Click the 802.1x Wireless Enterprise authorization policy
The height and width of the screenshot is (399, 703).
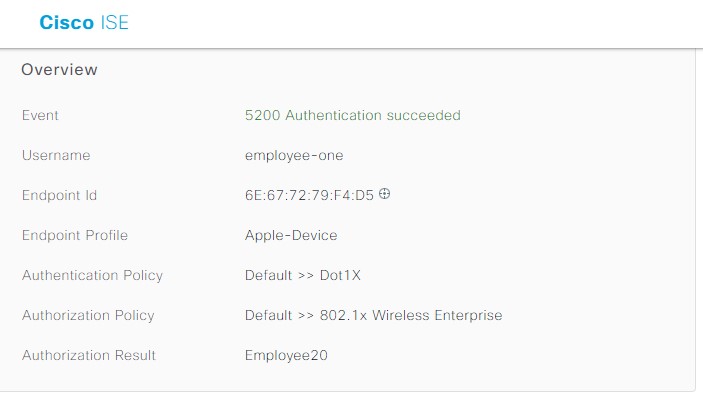click(411, 315)
